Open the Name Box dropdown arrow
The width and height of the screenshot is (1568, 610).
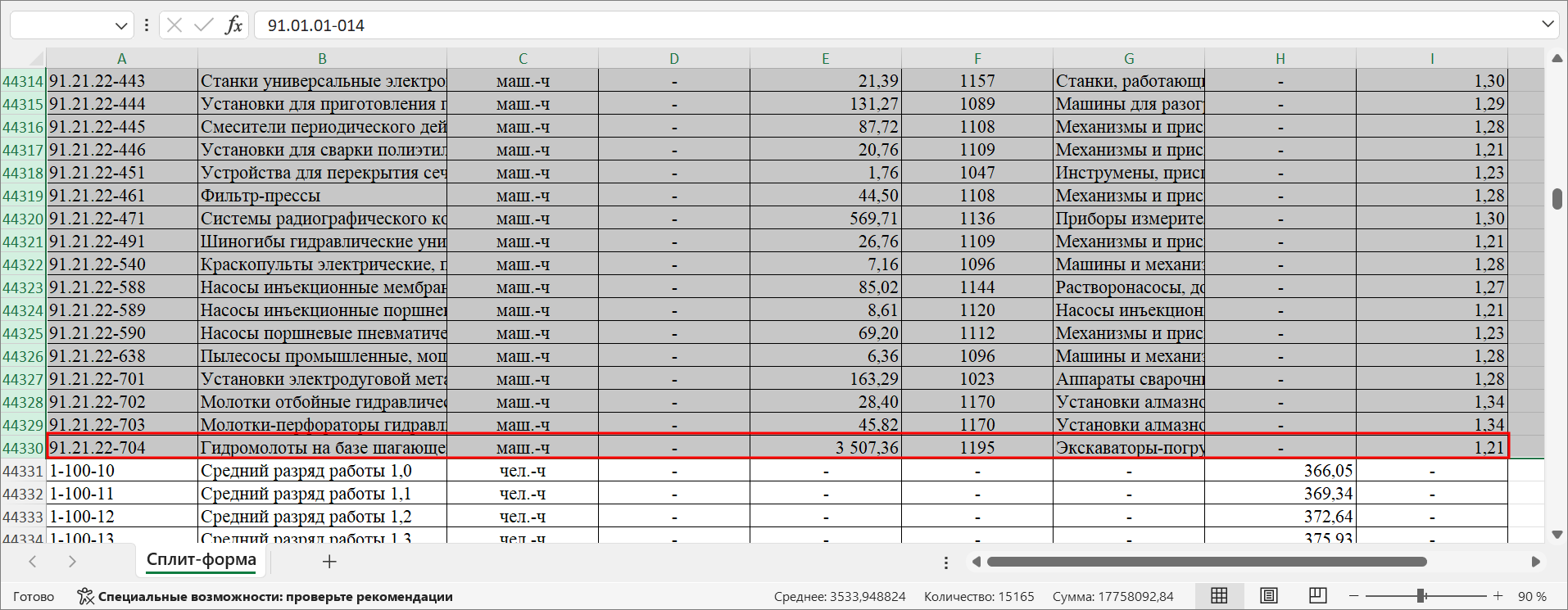(x=121, y=25)
